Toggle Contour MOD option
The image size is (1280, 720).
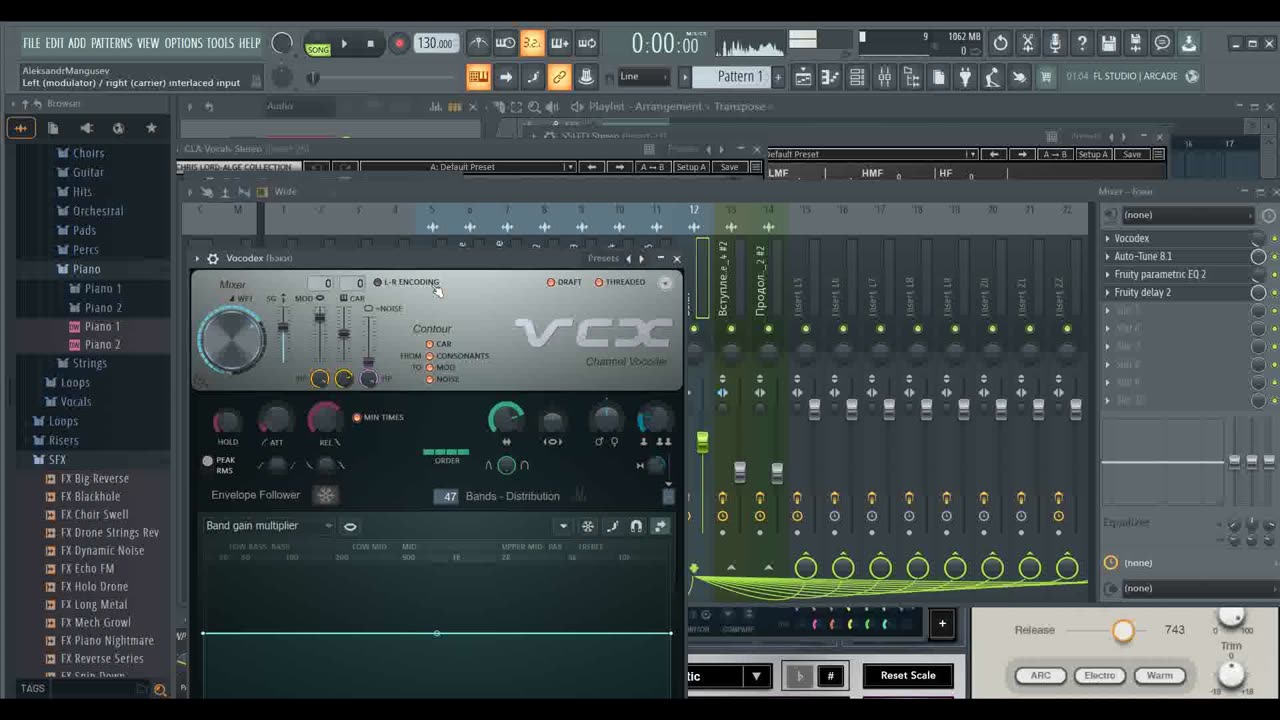click(440, 368)
